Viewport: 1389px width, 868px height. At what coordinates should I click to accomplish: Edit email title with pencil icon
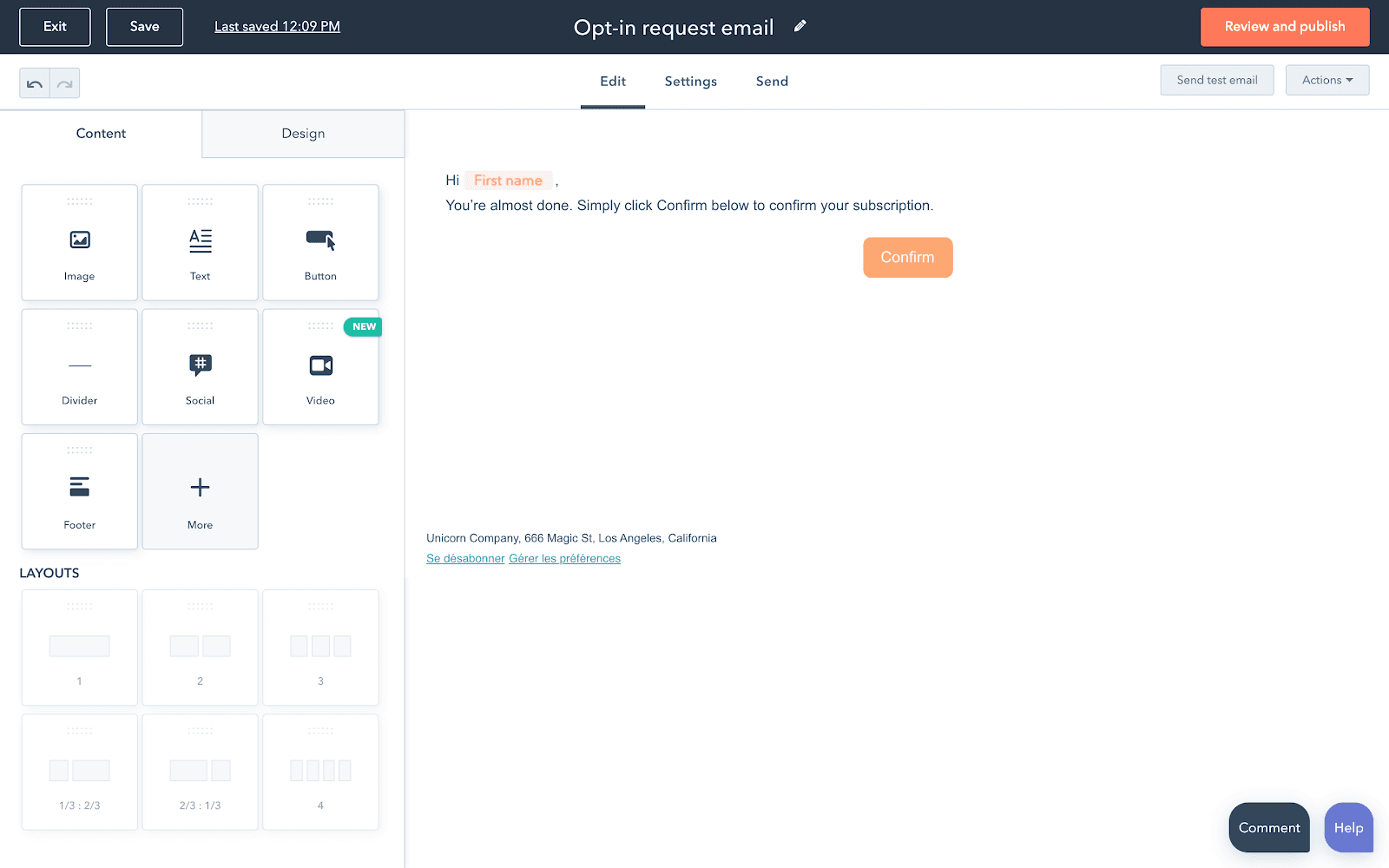[x=800, y=27]
